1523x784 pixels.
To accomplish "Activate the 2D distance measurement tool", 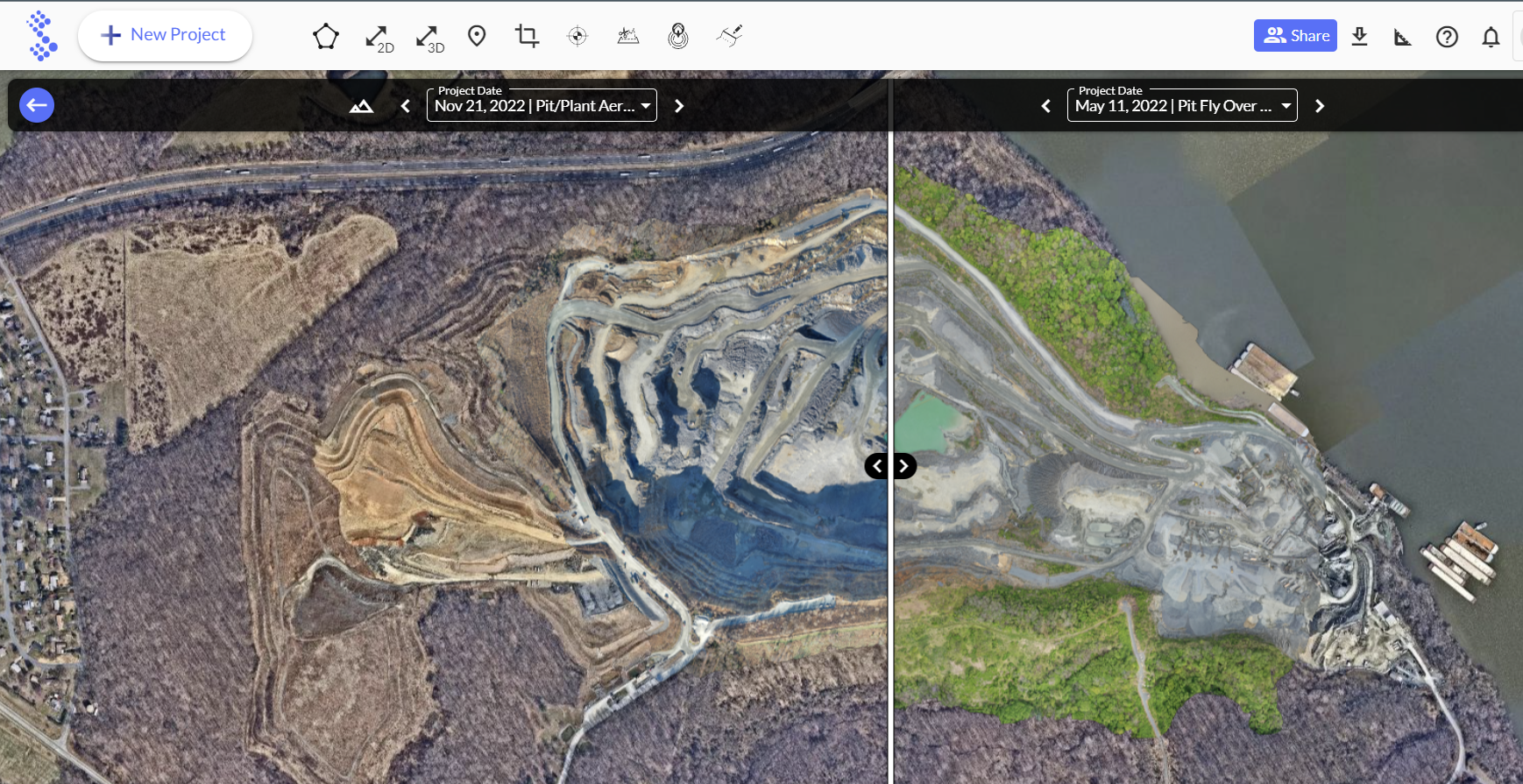I will [379, 38].
